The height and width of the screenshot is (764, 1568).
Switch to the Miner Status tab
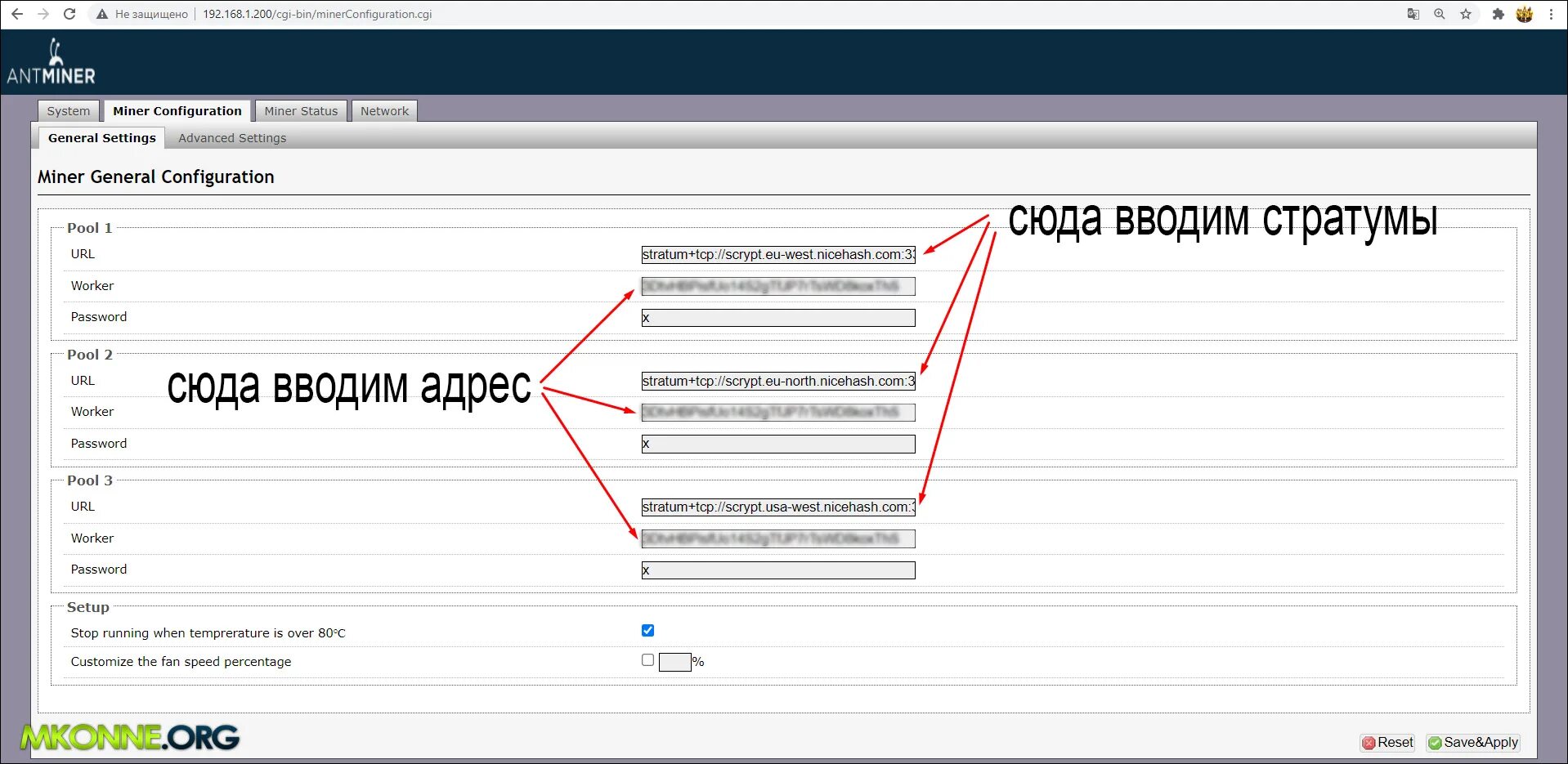point(301,111)
